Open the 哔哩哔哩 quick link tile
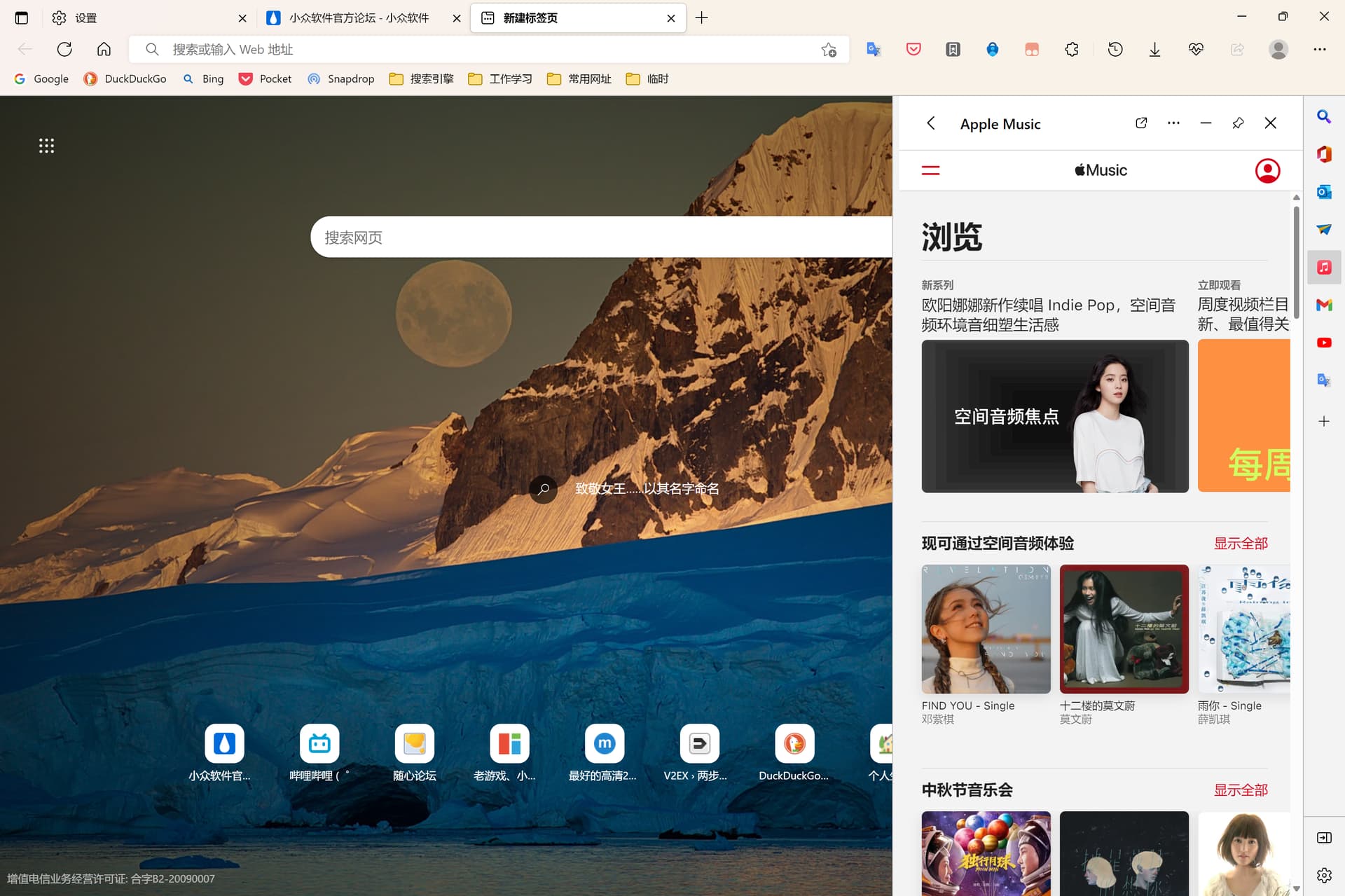The height and width of the screenshot is (896, 1345). (319, 744)
